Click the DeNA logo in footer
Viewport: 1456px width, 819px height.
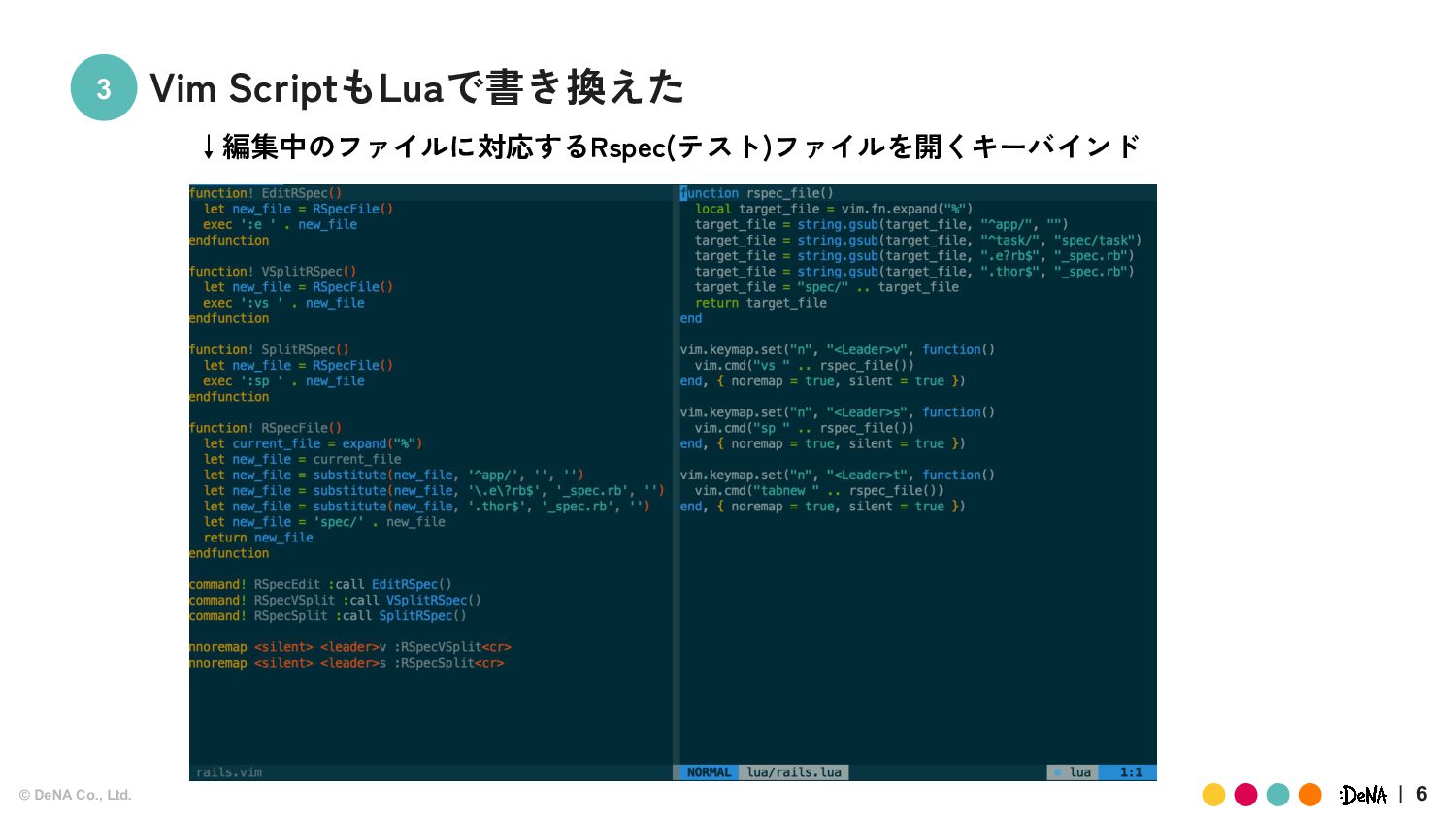(1363, 796)
